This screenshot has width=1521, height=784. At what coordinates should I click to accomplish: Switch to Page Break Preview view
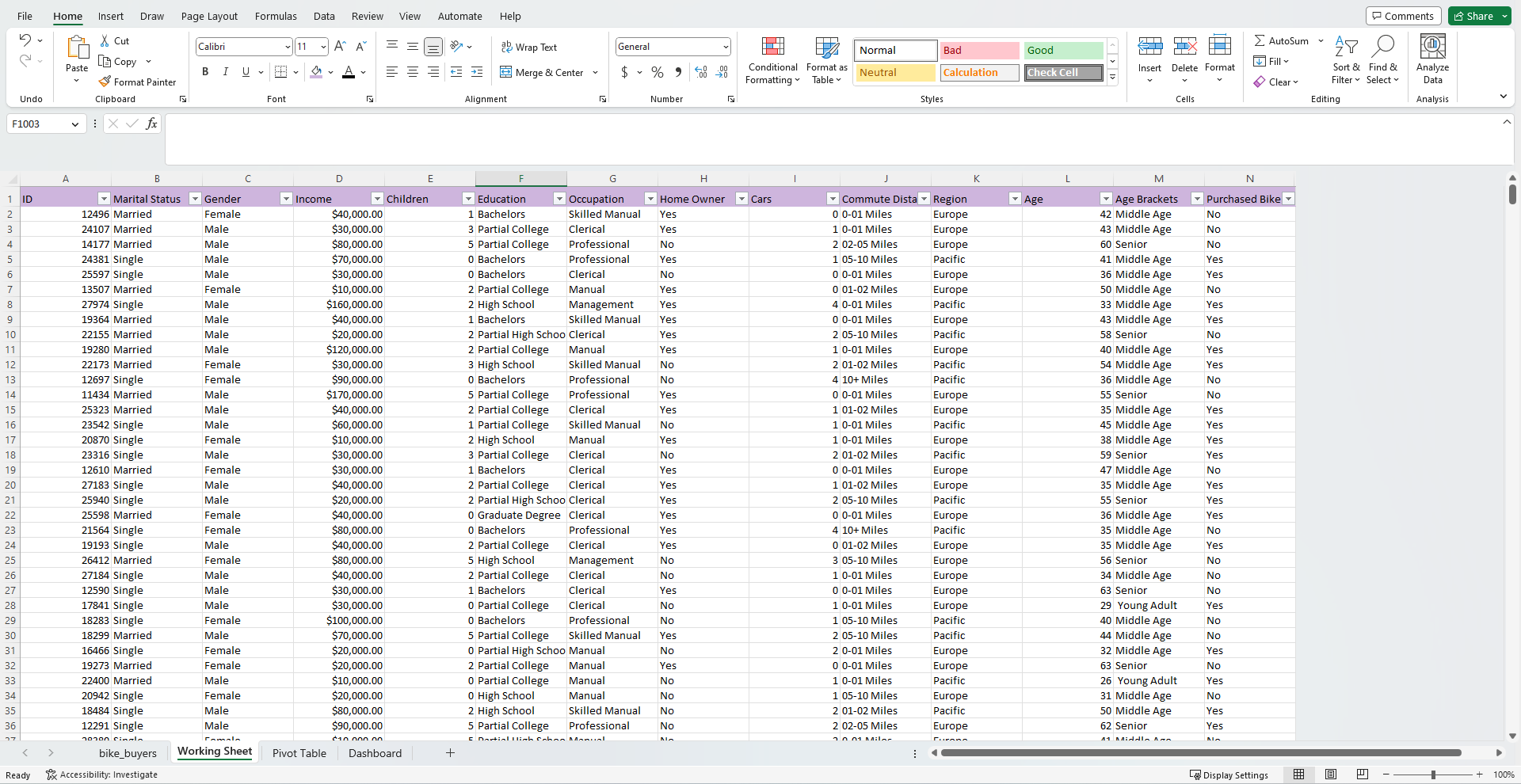[x=1363, y=774]
